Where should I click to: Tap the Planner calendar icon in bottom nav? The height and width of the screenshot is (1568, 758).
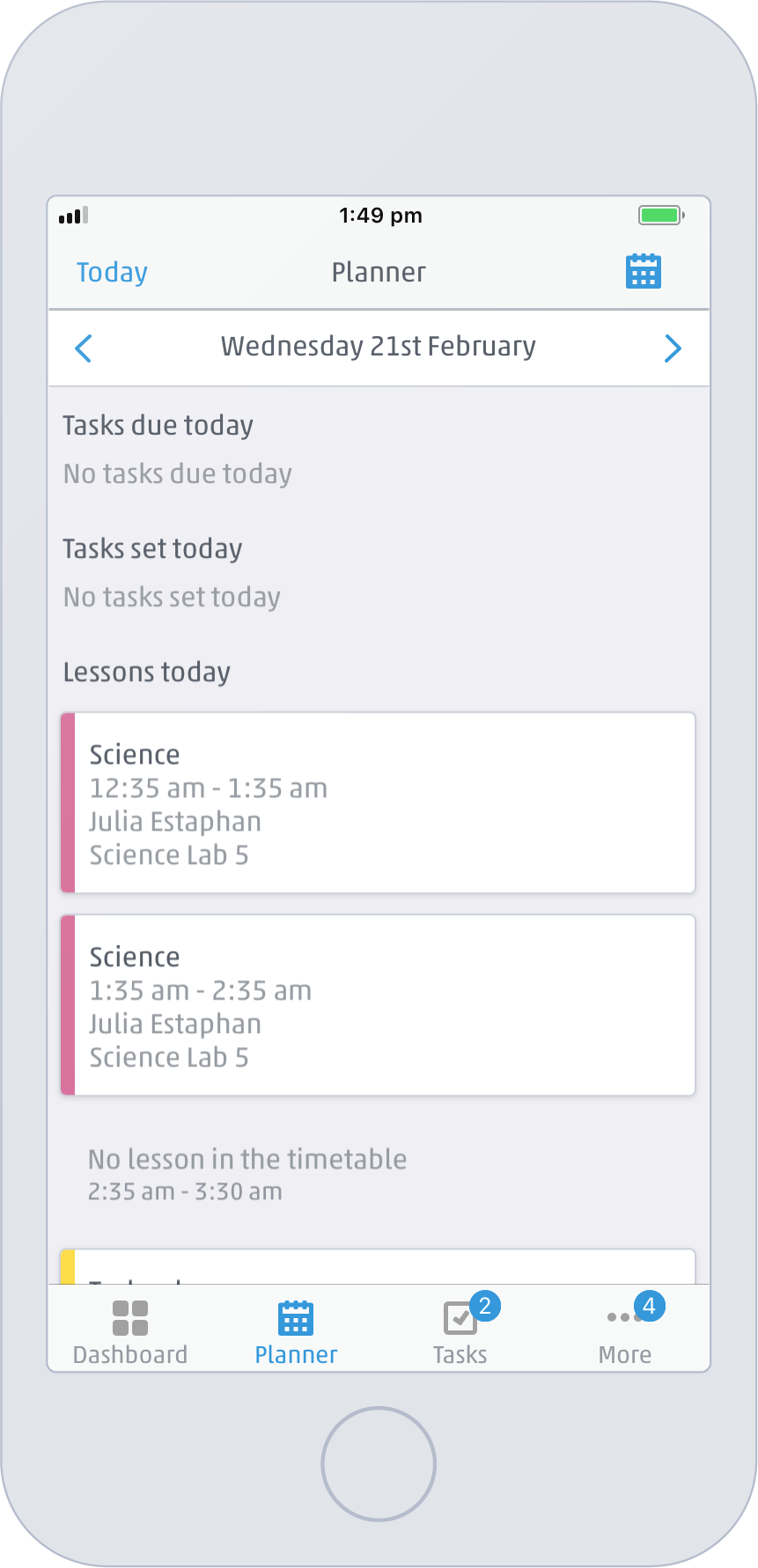click(294, 1316)
